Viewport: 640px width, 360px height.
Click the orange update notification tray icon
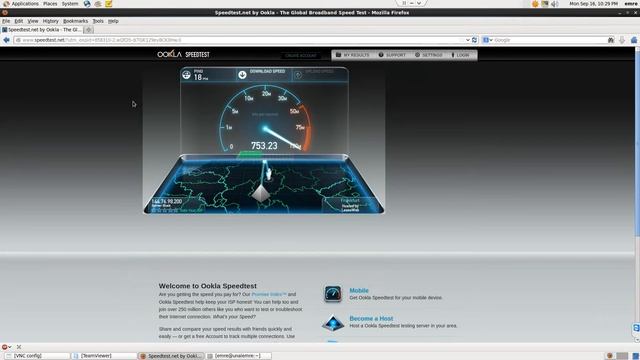coord(535,4)
